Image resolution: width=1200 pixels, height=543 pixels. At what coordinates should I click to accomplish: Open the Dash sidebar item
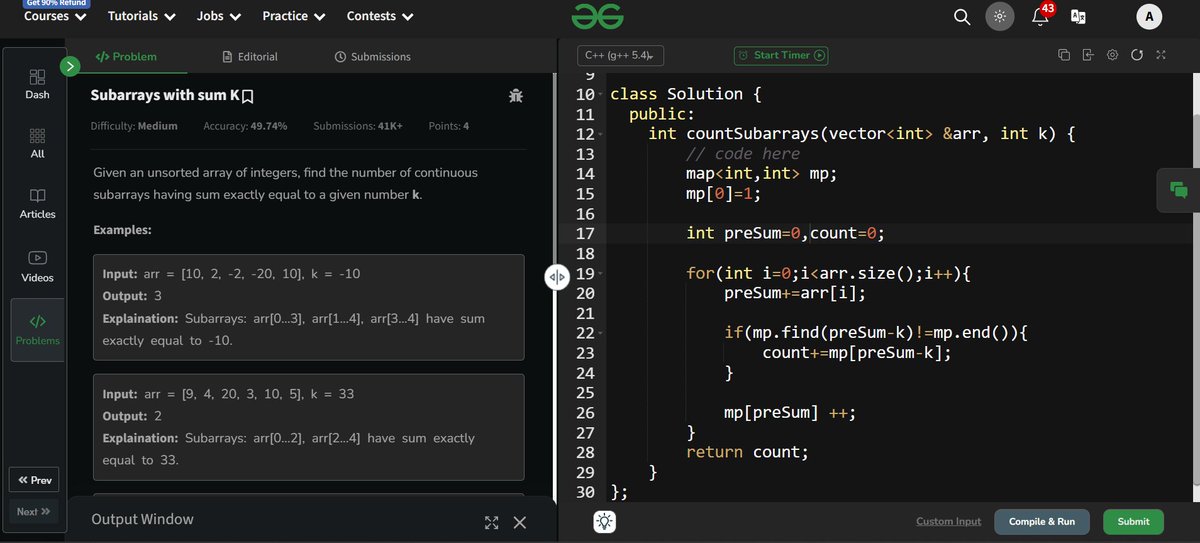point(37,84)
